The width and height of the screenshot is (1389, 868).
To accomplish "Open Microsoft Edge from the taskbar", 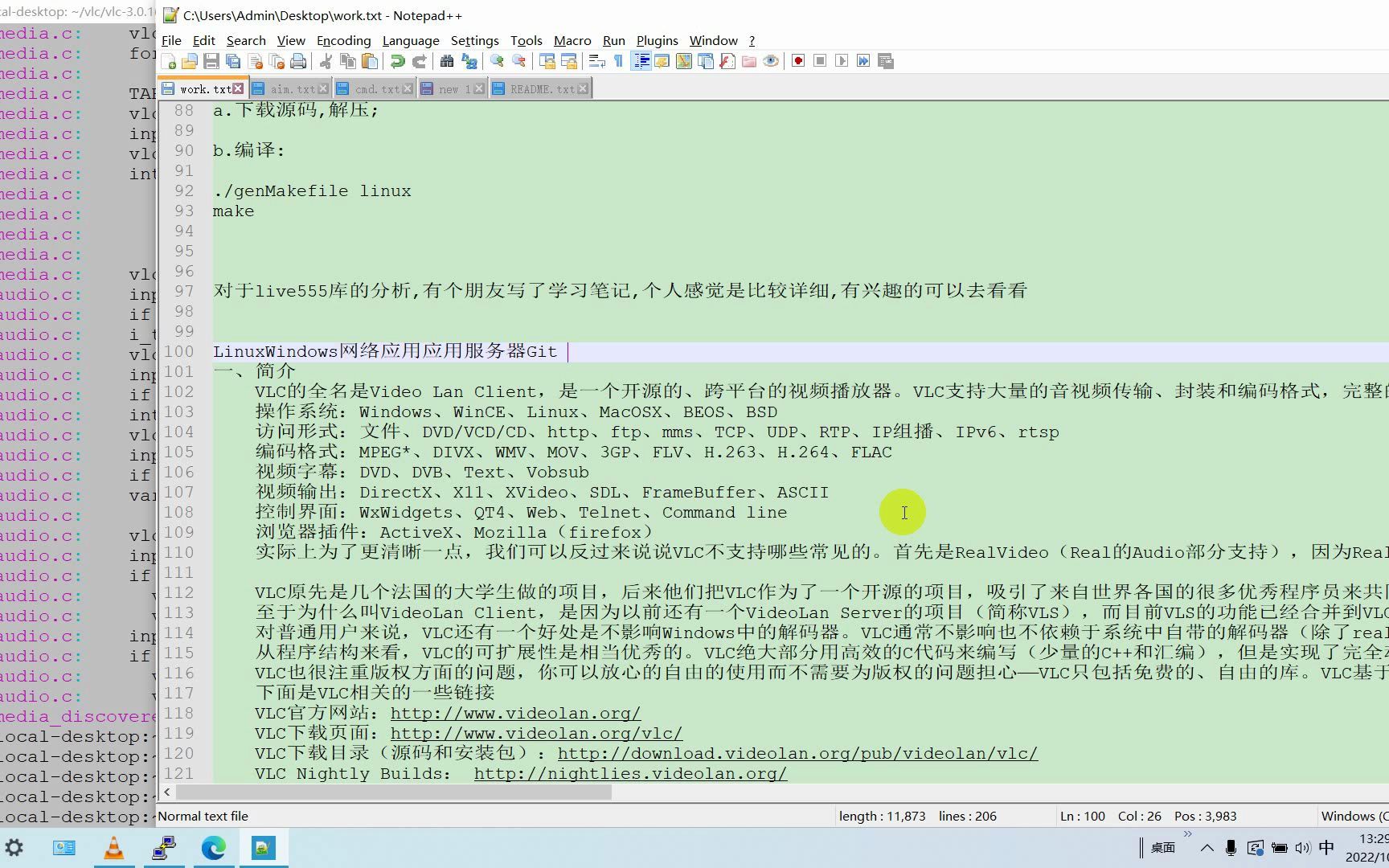I will pyautogui.click(x=213, y=848).
